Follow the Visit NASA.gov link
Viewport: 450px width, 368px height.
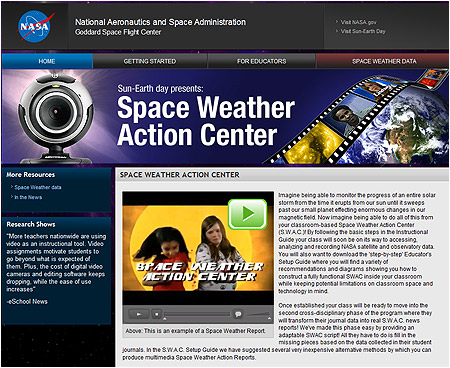click(x=358, y=22)
